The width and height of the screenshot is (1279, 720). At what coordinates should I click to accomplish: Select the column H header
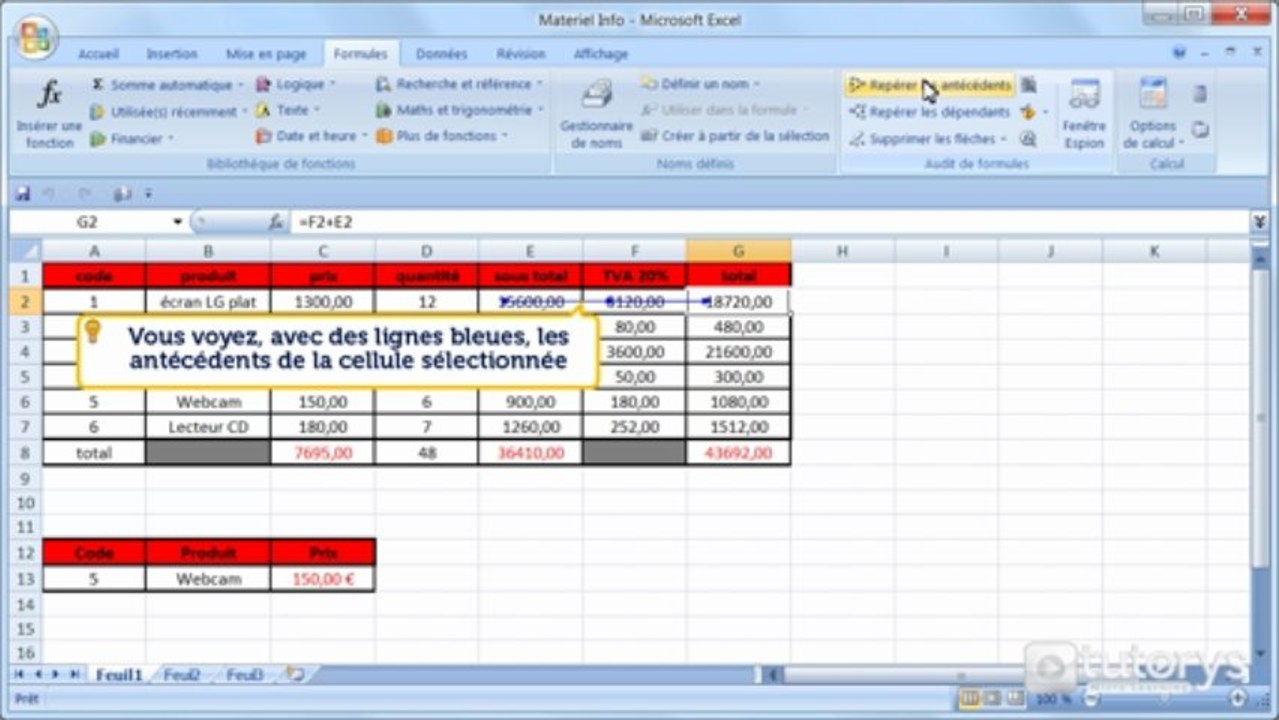tap(842, 251)
